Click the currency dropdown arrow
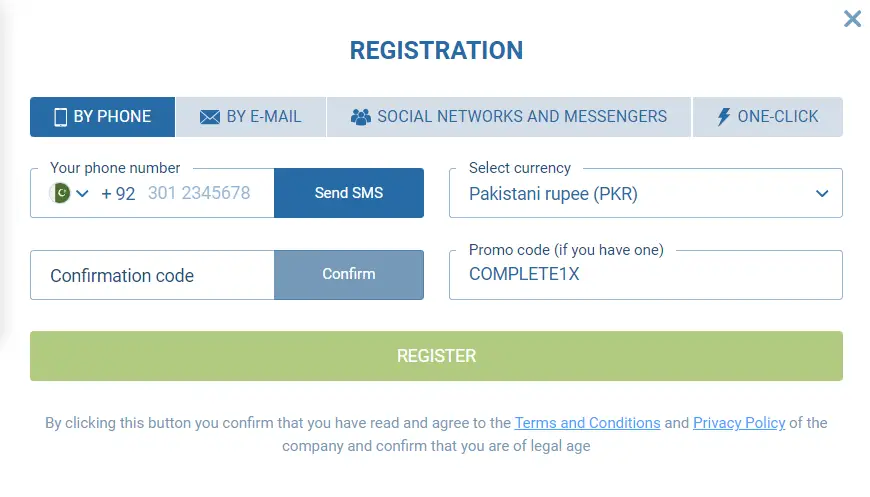Screen dimensions: 870x497 pos(822,194)
